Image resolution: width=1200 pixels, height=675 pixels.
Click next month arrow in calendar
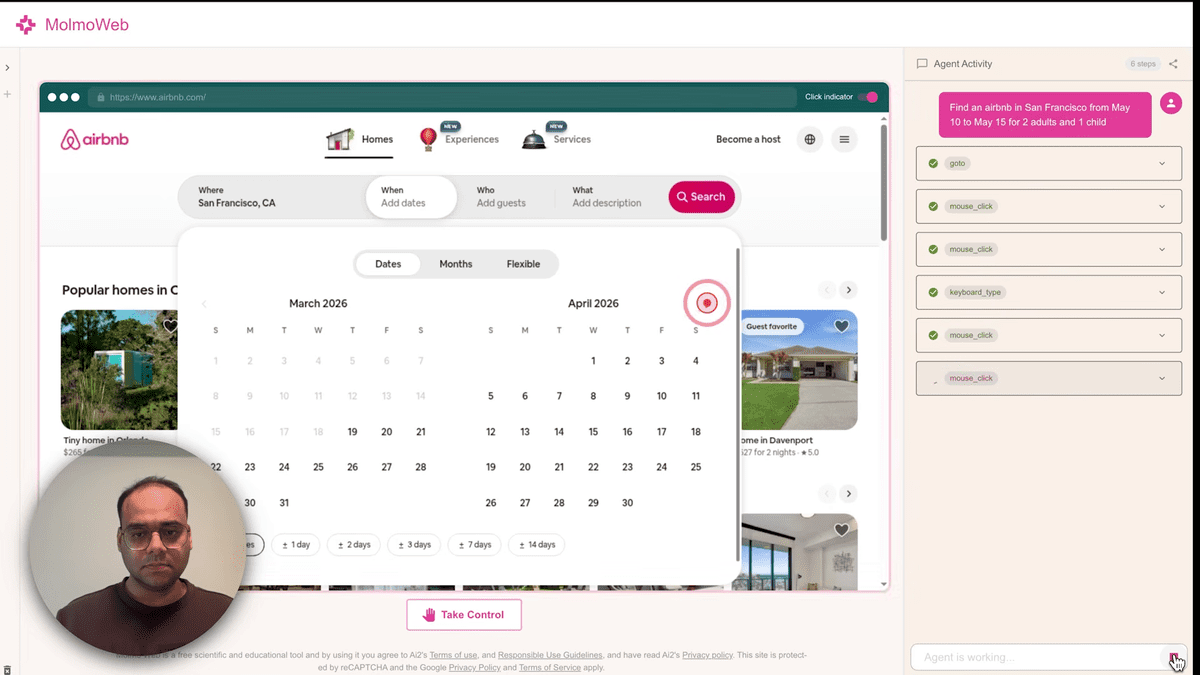(x=707, y=303)
